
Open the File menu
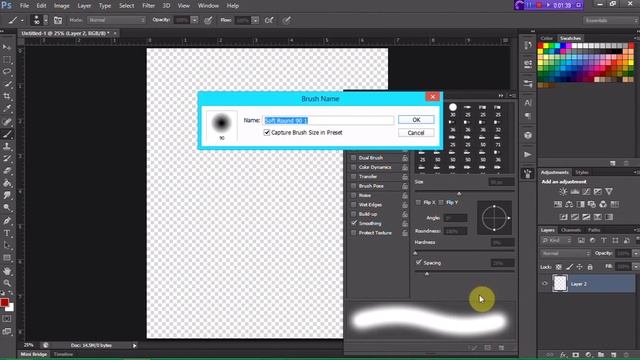click(24, 6)
